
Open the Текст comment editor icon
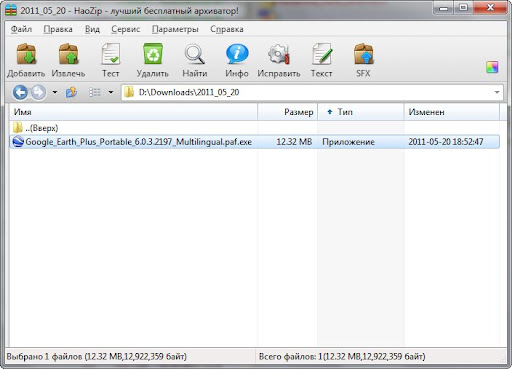pyautogui.click(x=322, y=54)
